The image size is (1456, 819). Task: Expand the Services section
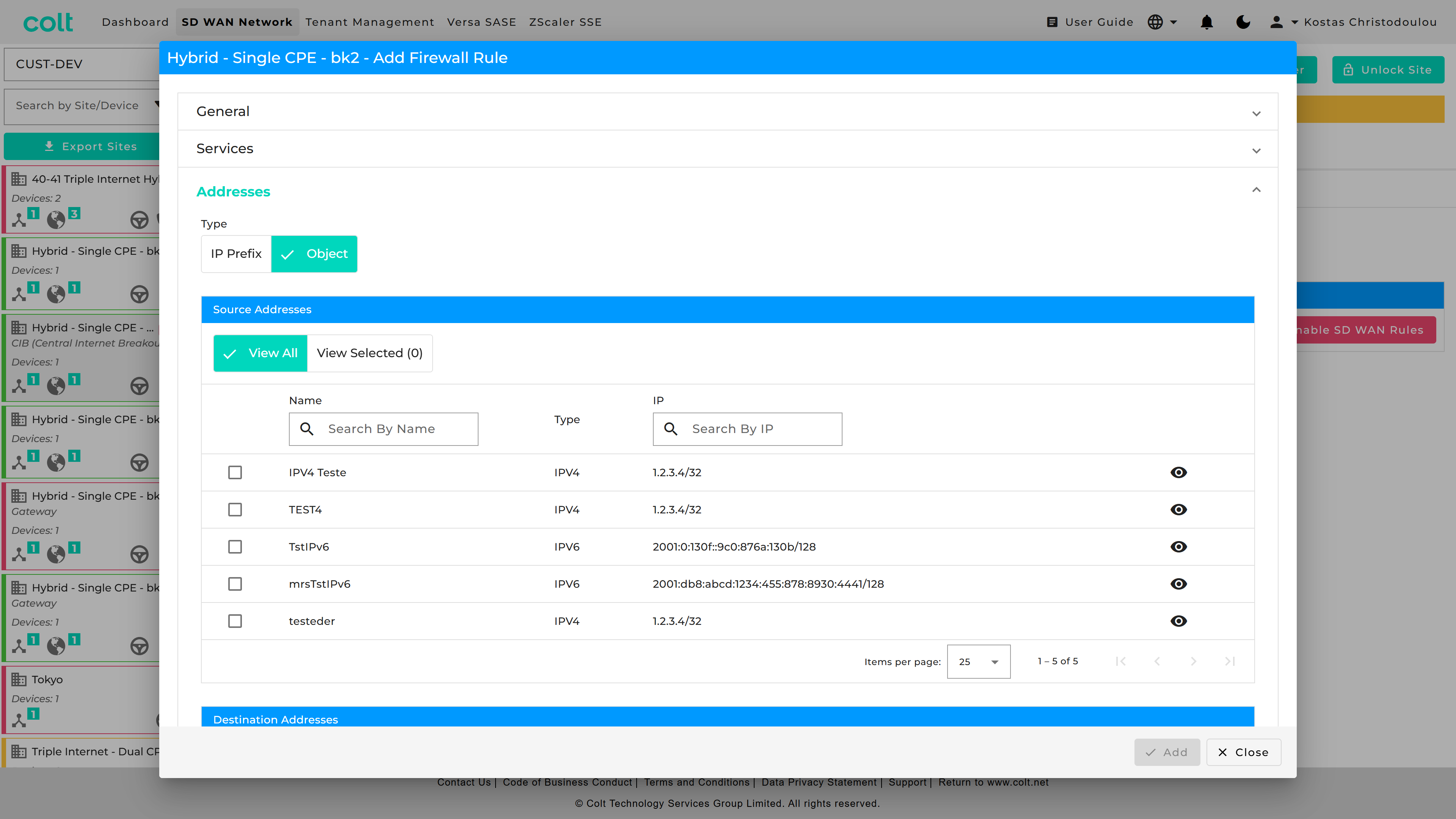[x=728, y=149]
